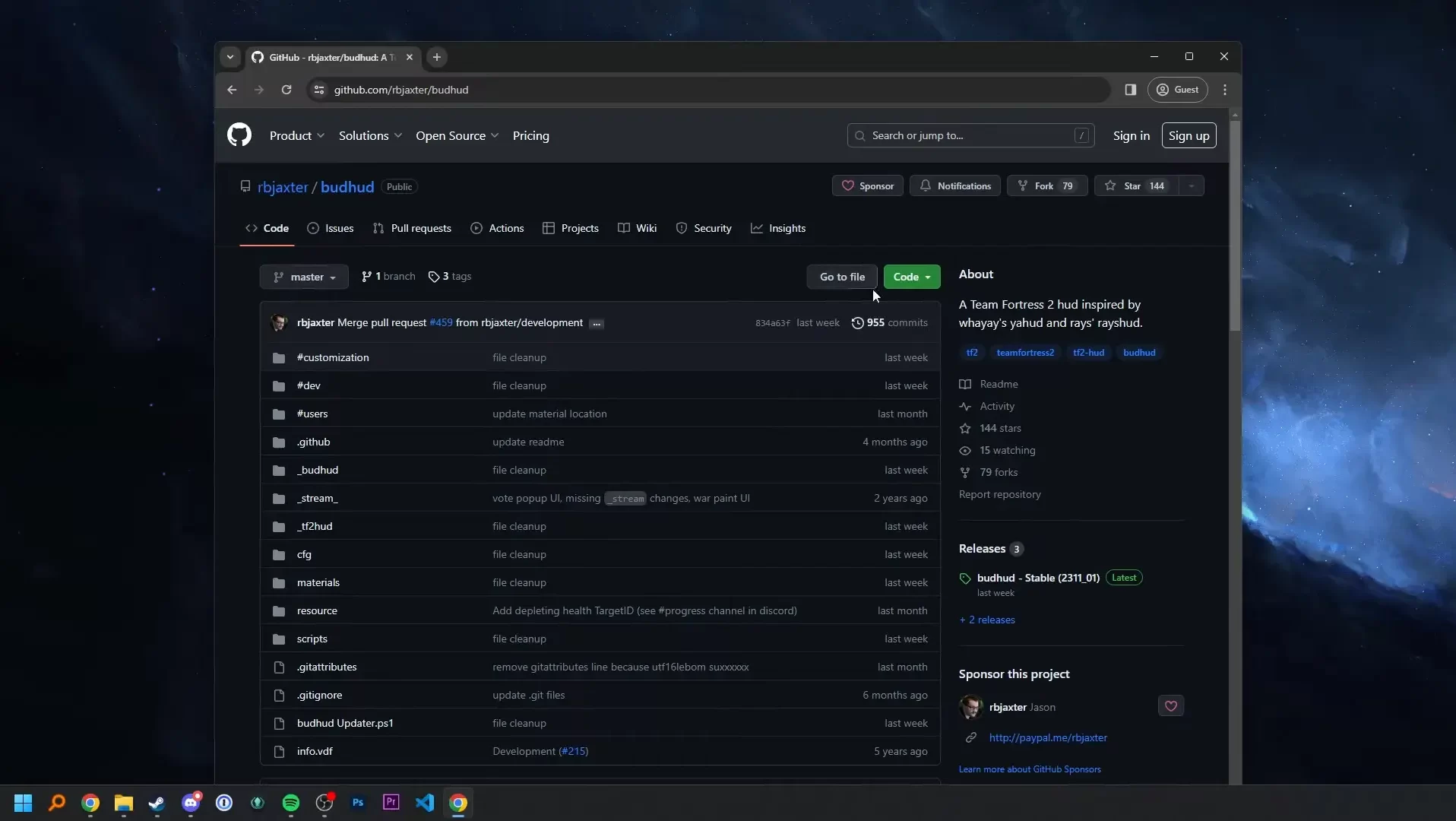Open the Actions tab
The image size is (1456, 821).
(x=497, y=228)
